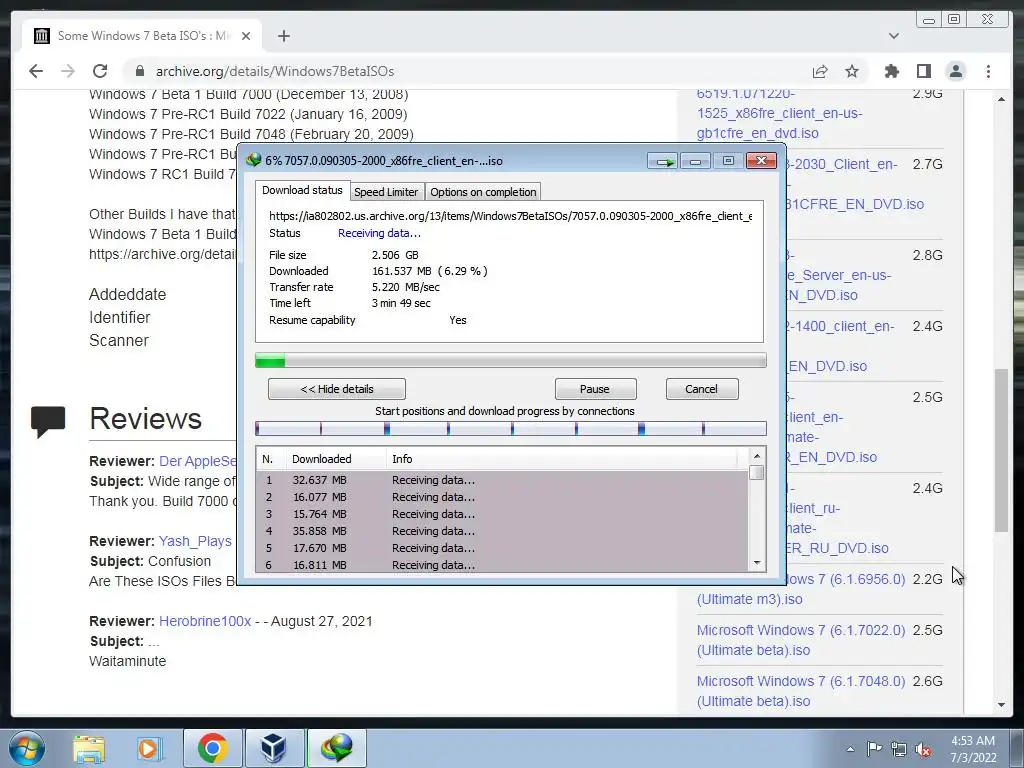Open the Windows Start orb

pyautogui.click(x=27, y=748)
